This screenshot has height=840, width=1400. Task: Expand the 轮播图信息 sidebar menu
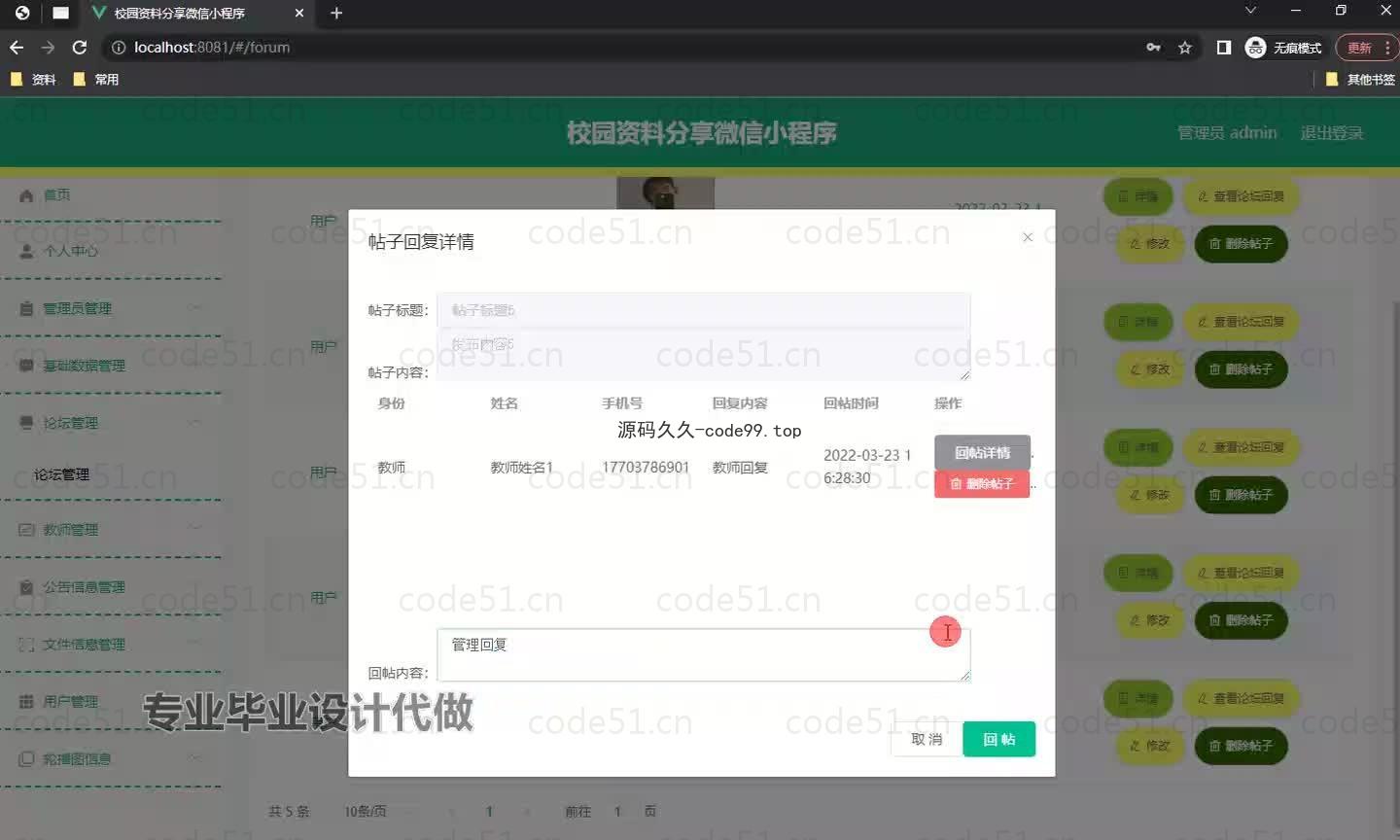(x=111, y=758)
